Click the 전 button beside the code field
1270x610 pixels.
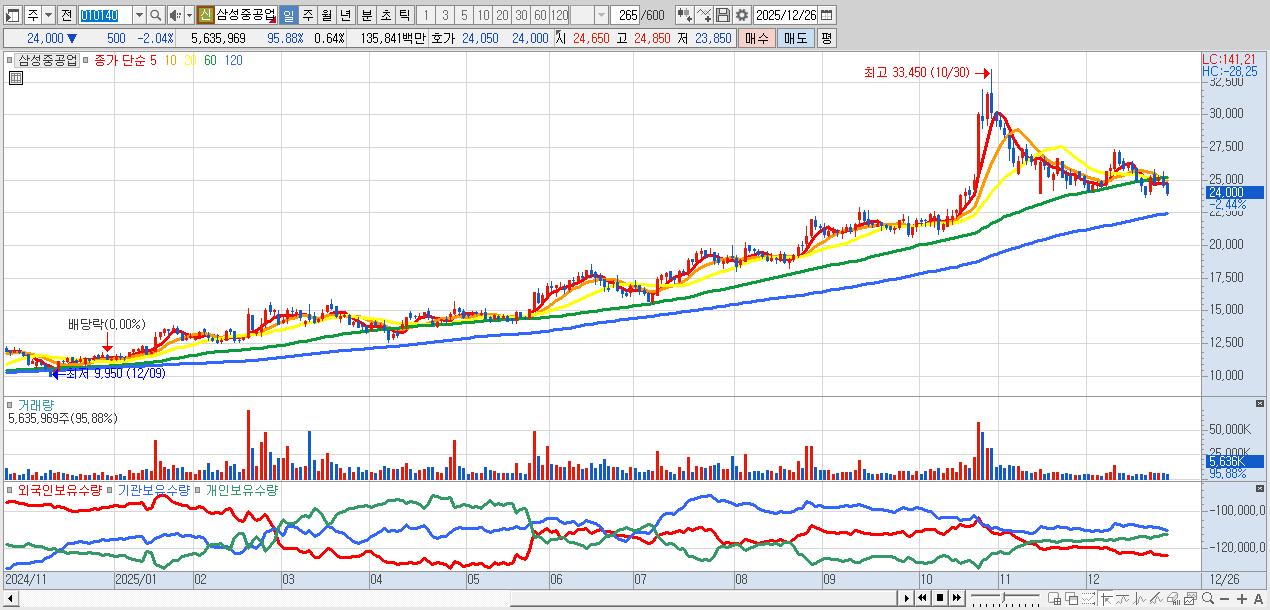click(66, 15)
